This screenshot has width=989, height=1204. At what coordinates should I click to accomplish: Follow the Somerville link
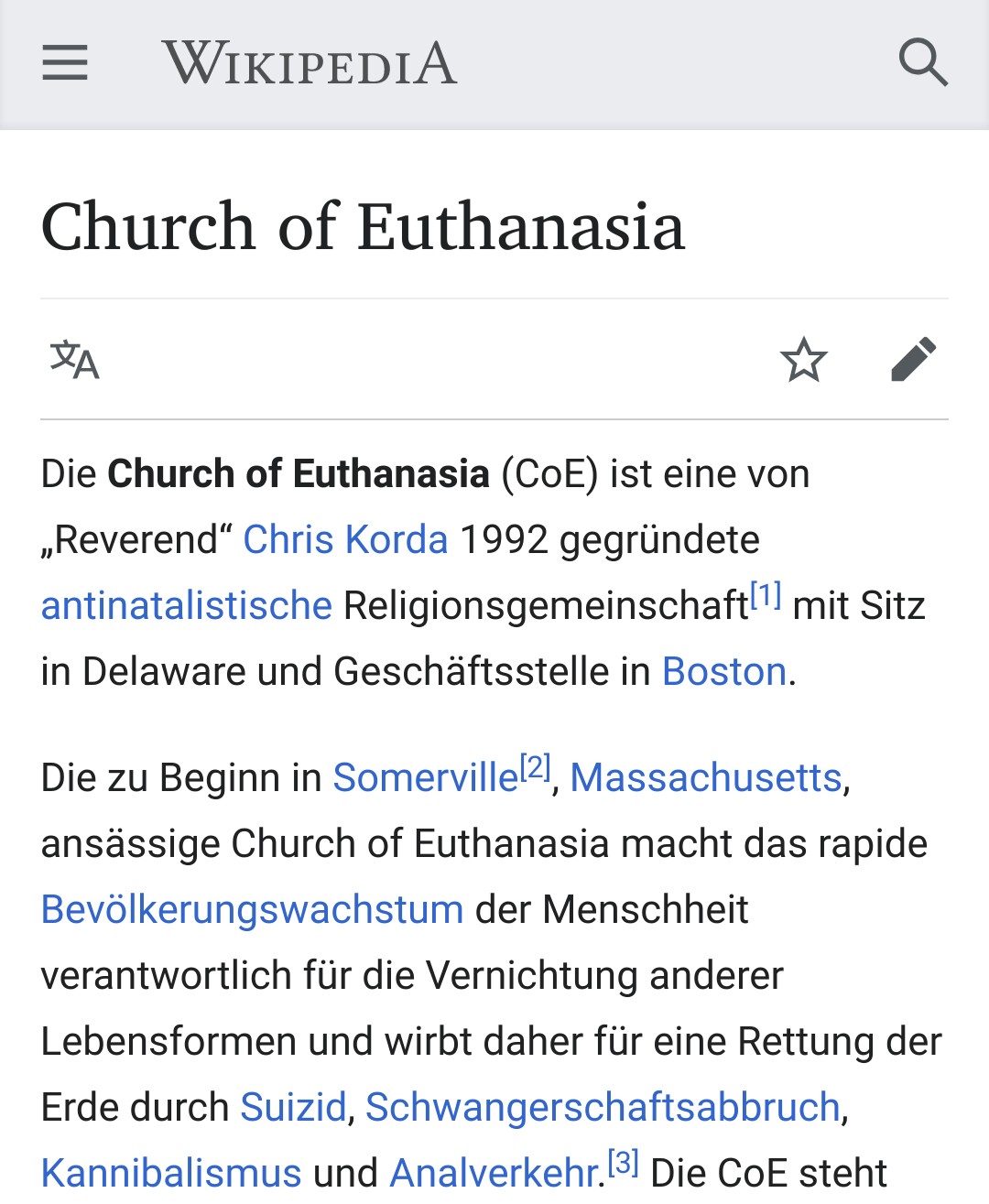coord(425,777)
